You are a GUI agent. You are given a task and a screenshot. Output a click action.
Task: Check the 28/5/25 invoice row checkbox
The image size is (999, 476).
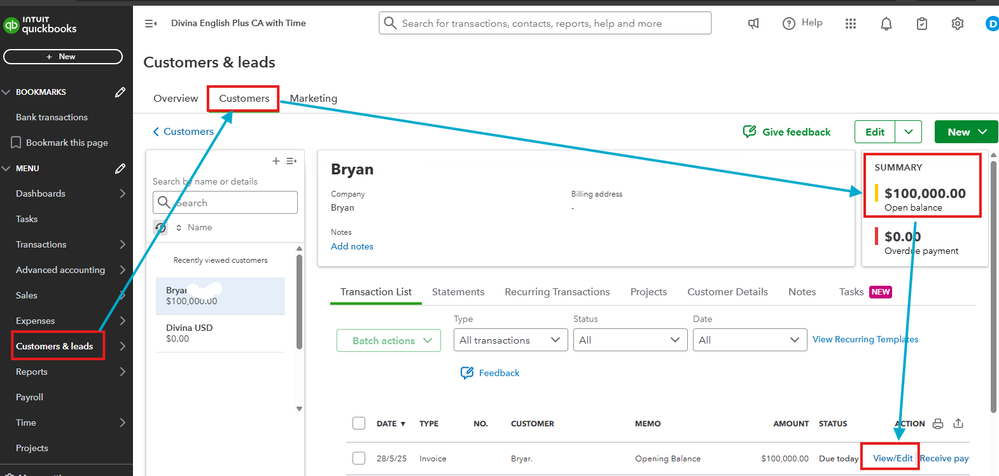point(359,458)
